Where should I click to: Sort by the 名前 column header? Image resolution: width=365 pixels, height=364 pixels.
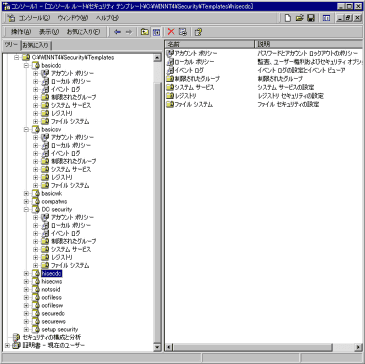(209, 44)
